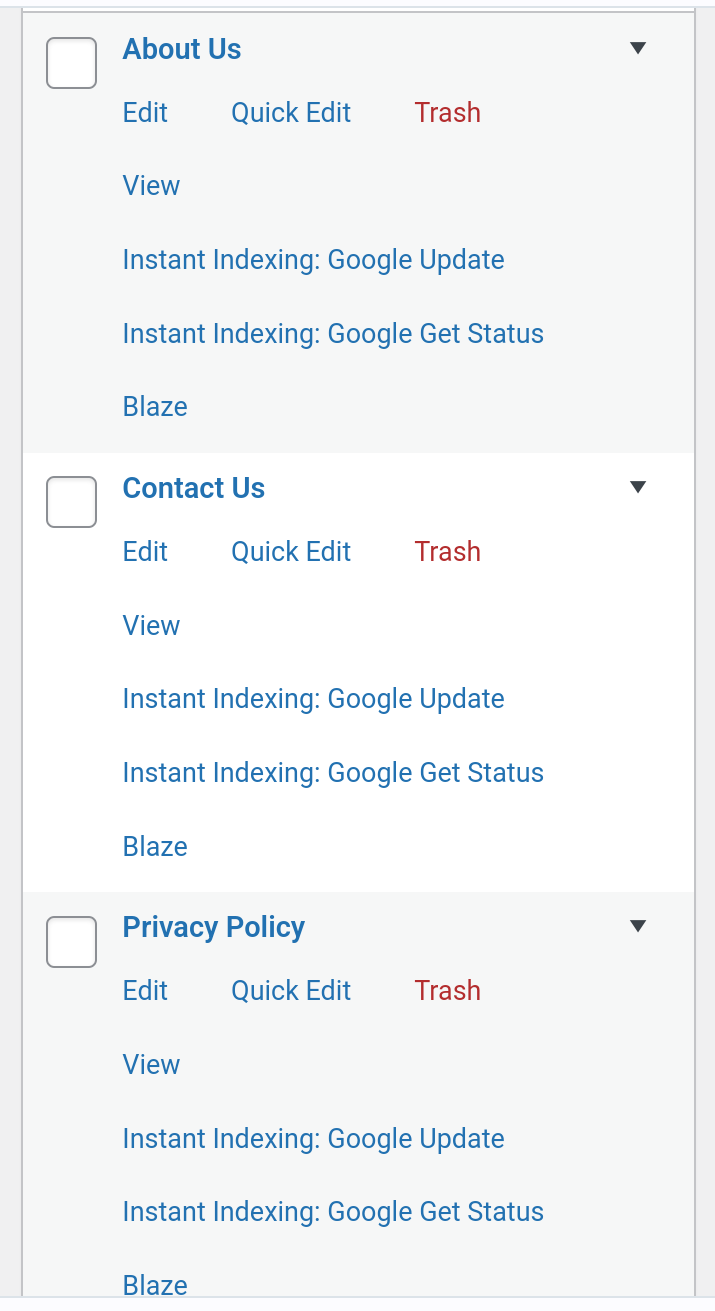
Task: Move Privacy Policy to Trash
Action: point(447,991)
